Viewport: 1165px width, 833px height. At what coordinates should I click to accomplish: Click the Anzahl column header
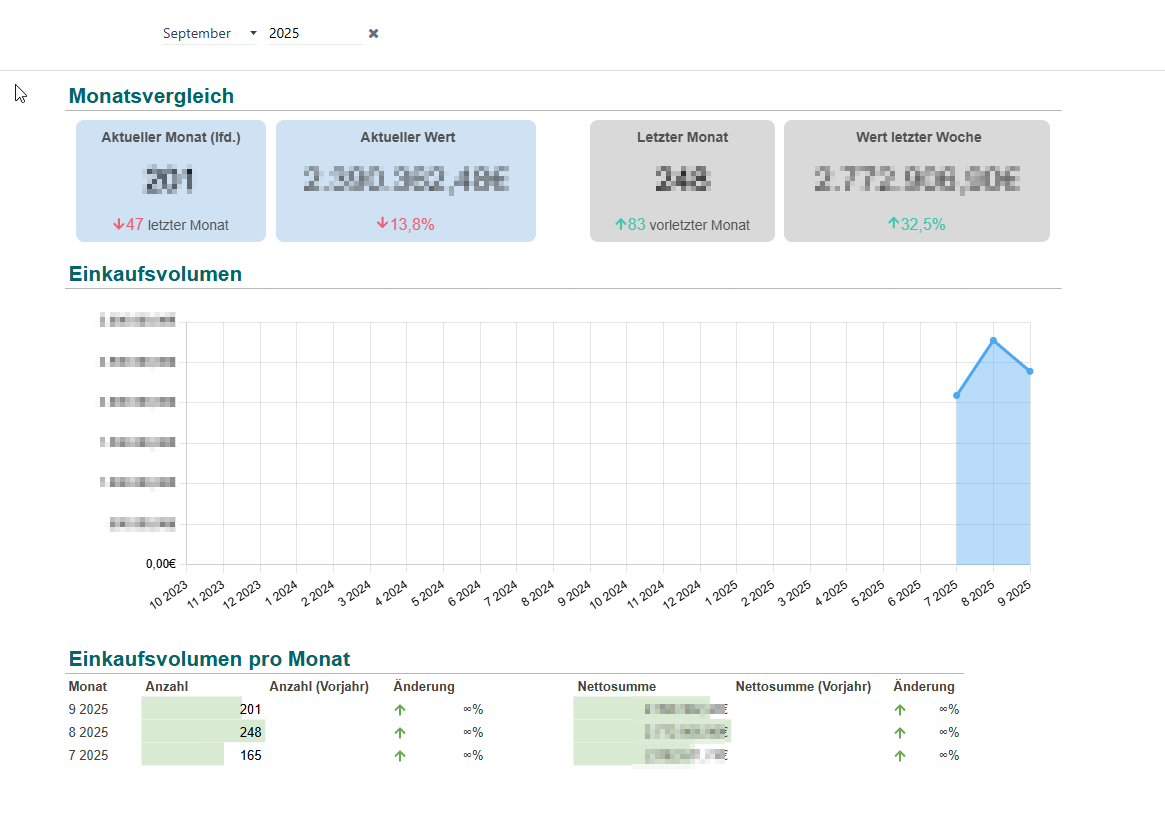pos(166,687)
